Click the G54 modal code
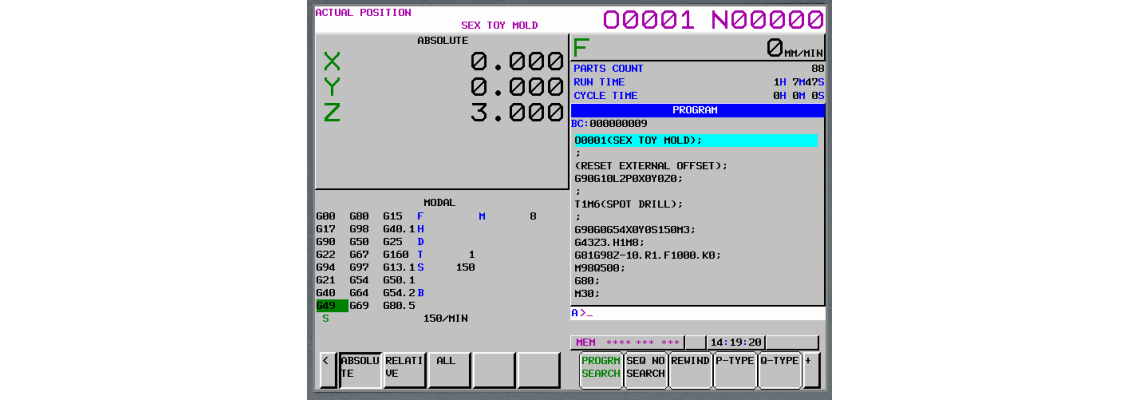This screenshot has height=400, width=1140. point(358,280)
